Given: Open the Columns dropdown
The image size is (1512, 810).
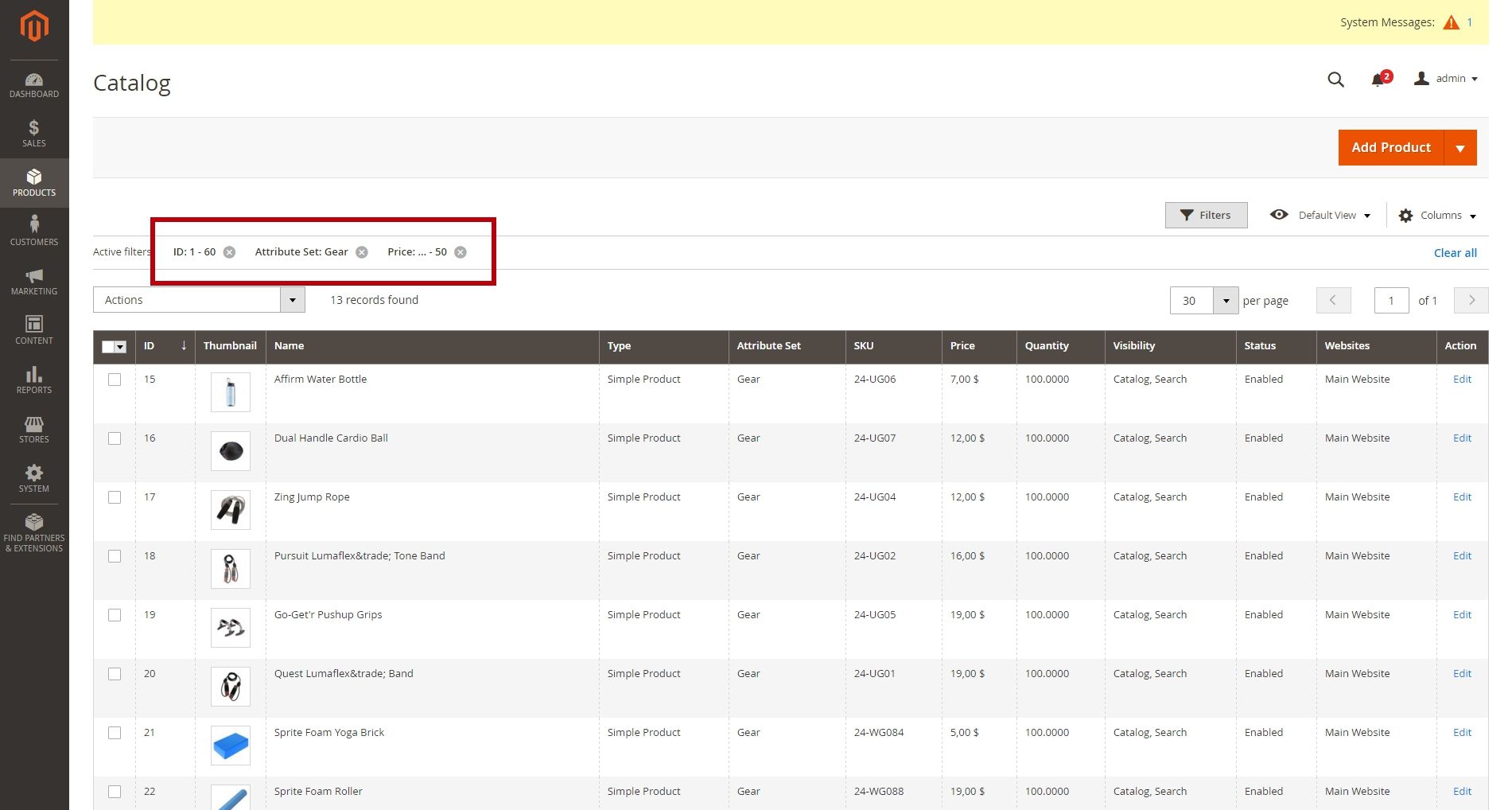Looking at the screenshot, I should (x=1437, y=216).
